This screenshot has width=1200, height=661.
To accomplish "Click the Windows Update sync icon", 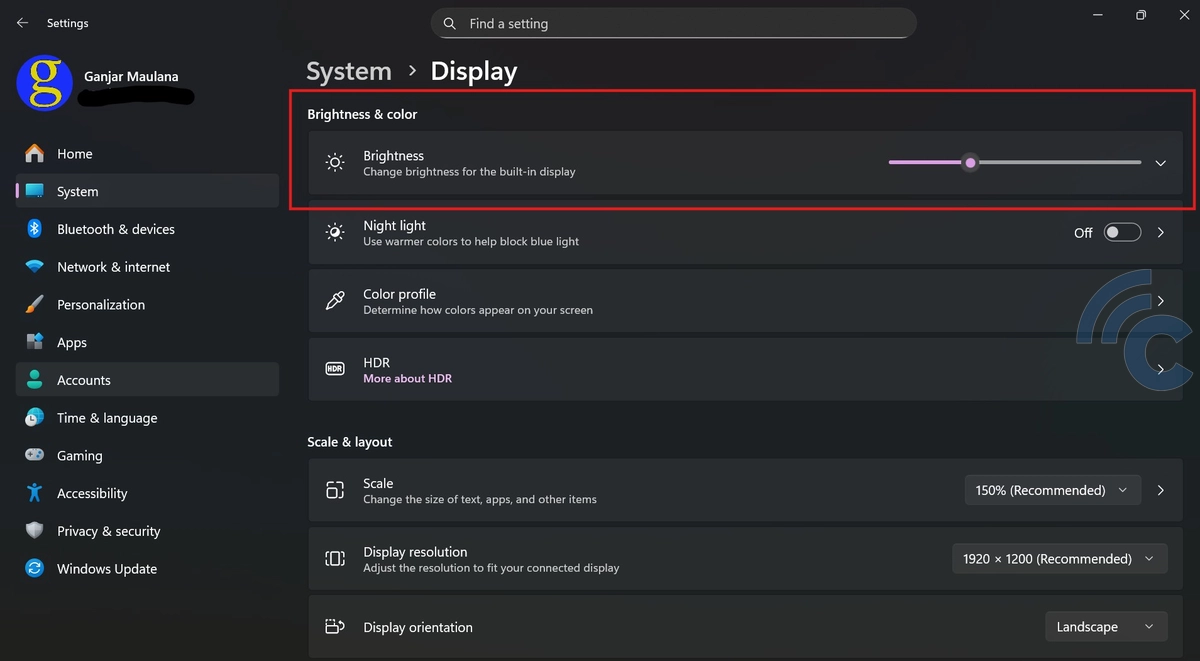I will [x=34, y=568].
